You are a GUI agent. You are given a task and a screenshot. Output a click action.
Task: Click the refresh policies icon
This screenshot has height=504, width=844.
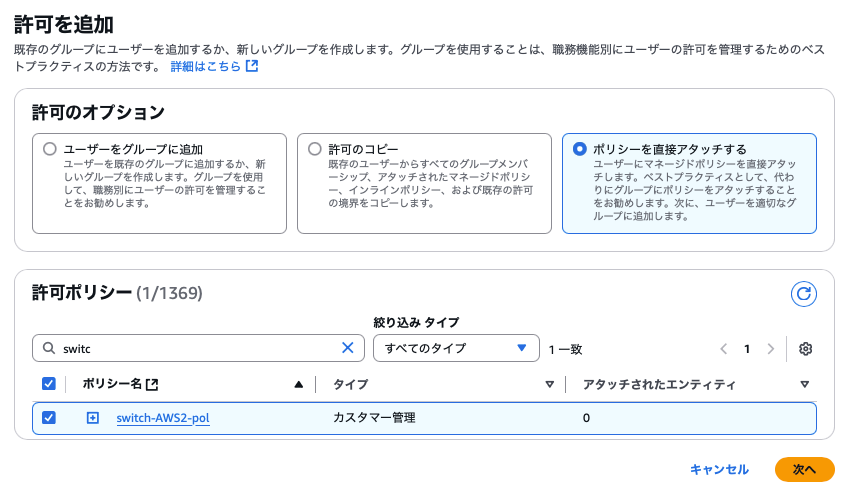click(804, 293)
